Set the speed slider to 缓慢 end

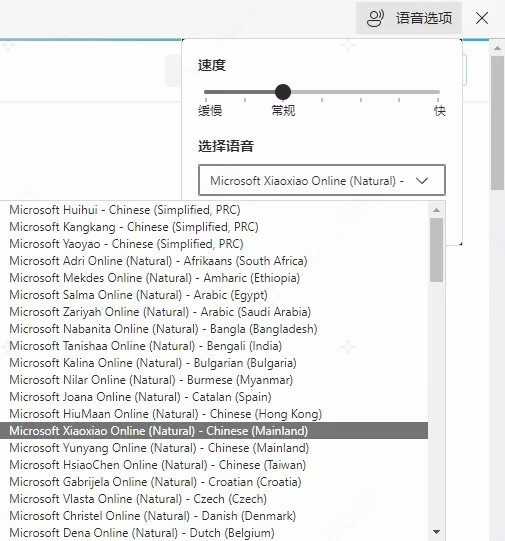point(206,92)
